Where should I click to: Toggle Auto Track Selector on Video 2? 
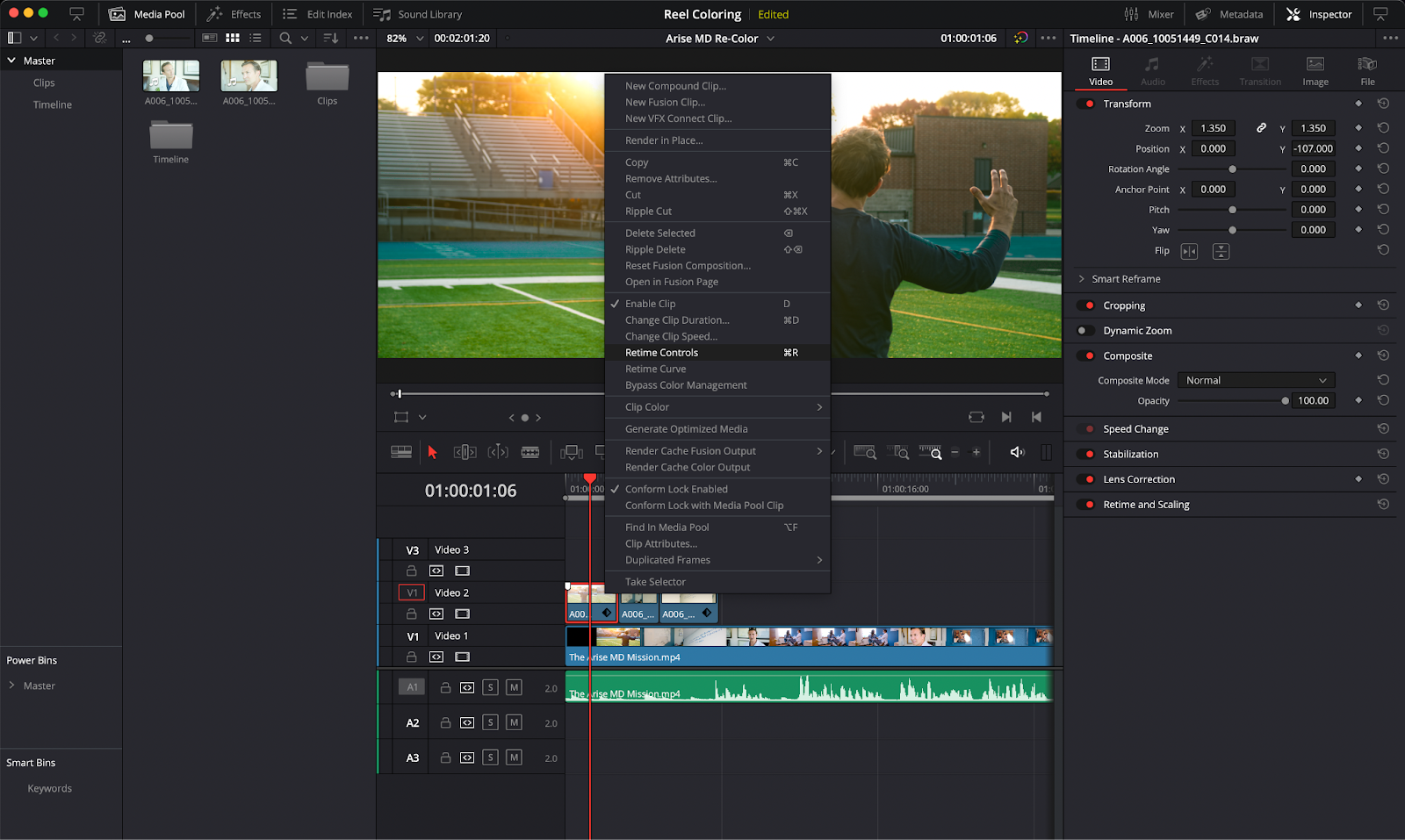pos(436,614)
